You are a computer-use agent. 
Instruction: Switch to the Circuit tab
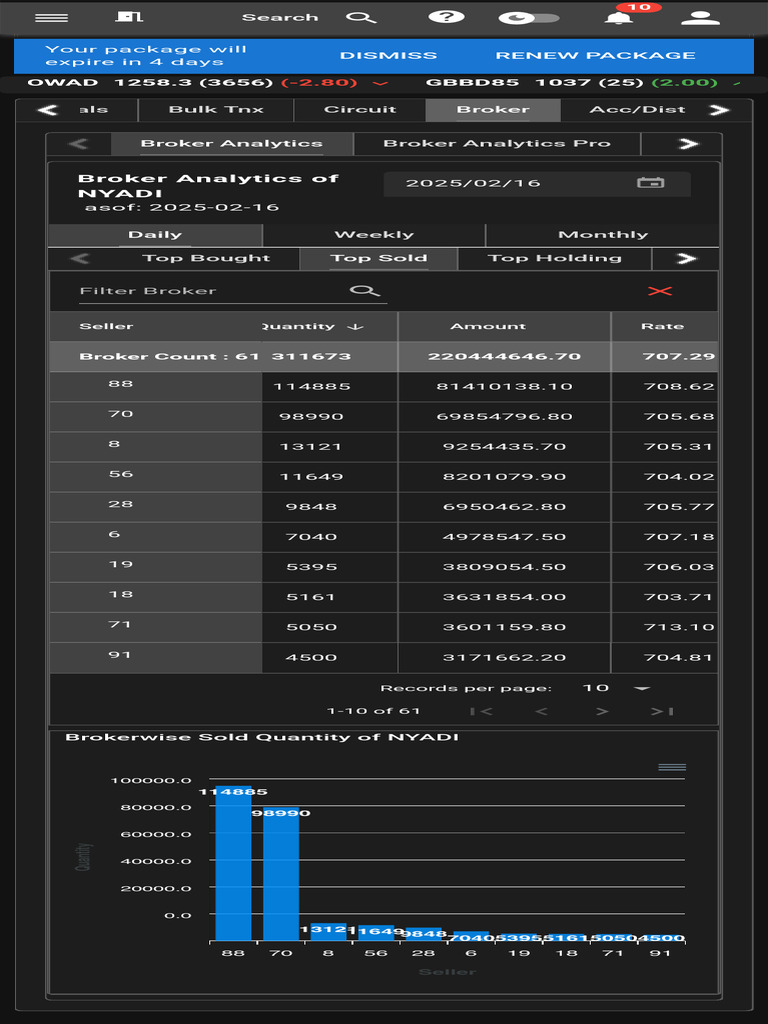pos(360,110)
